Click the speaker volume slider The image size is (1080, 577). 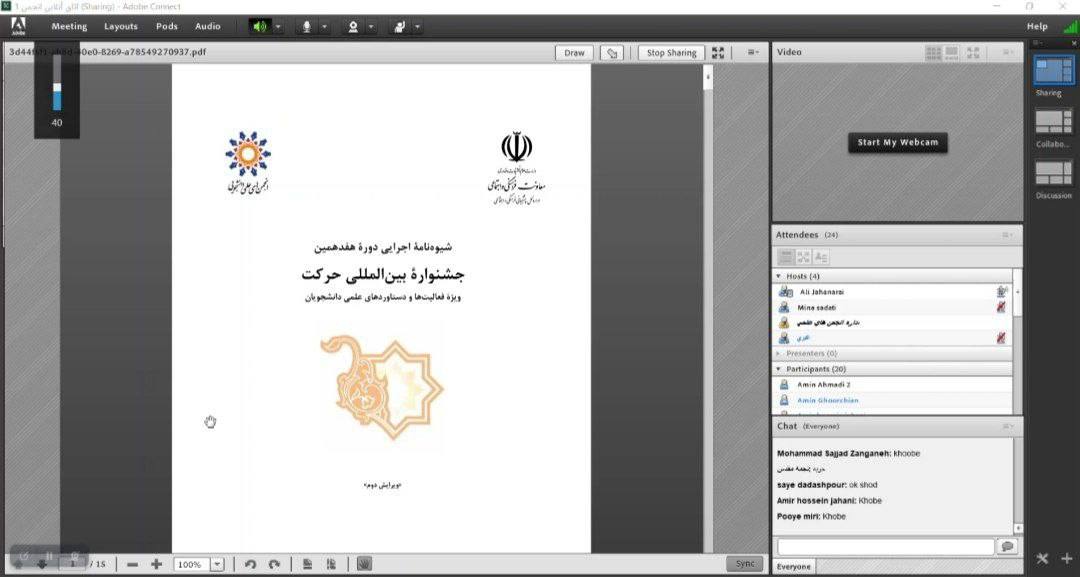point(57,83)
